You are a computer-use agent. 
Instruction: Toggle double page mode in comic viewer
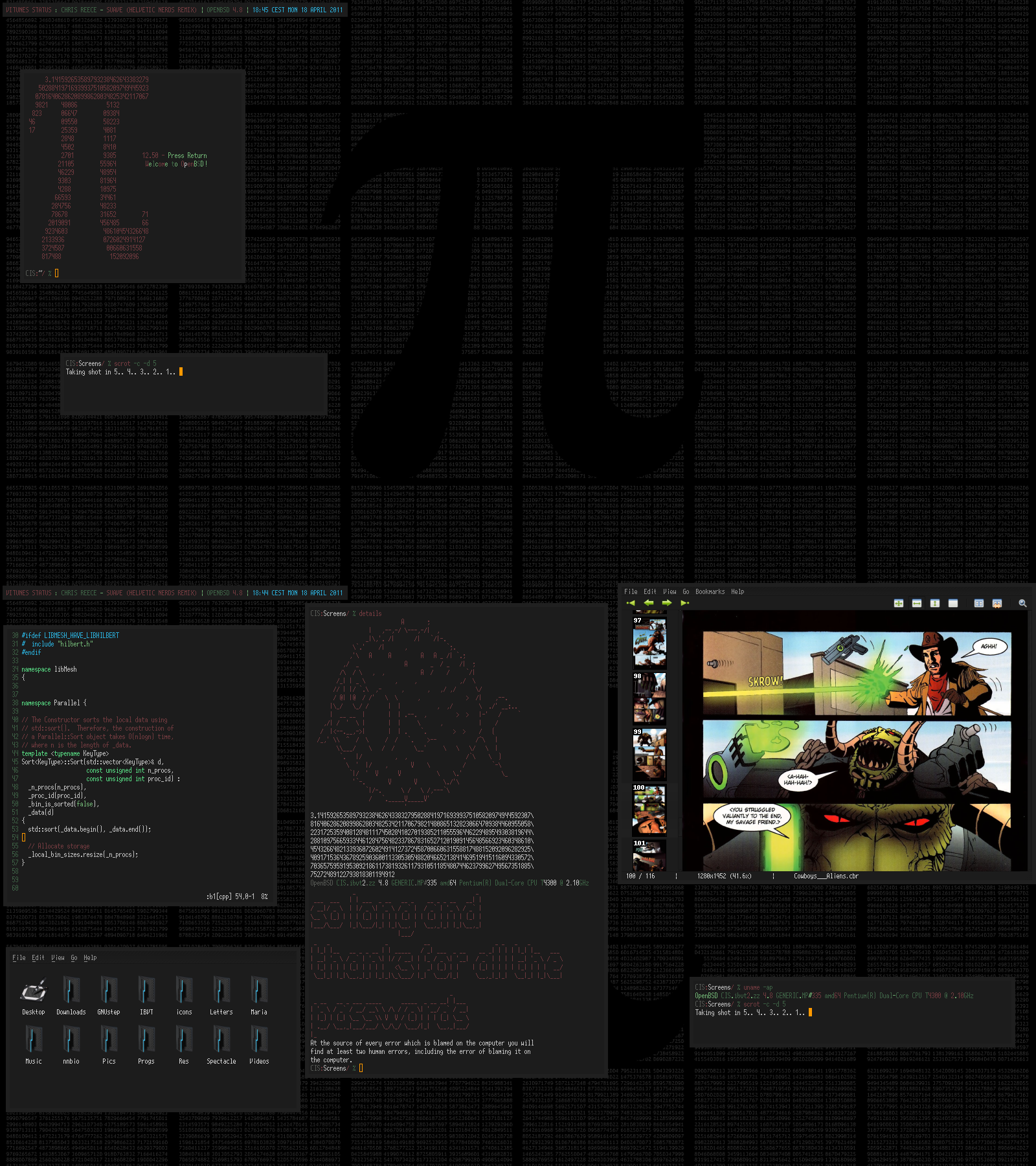point(979,603)
